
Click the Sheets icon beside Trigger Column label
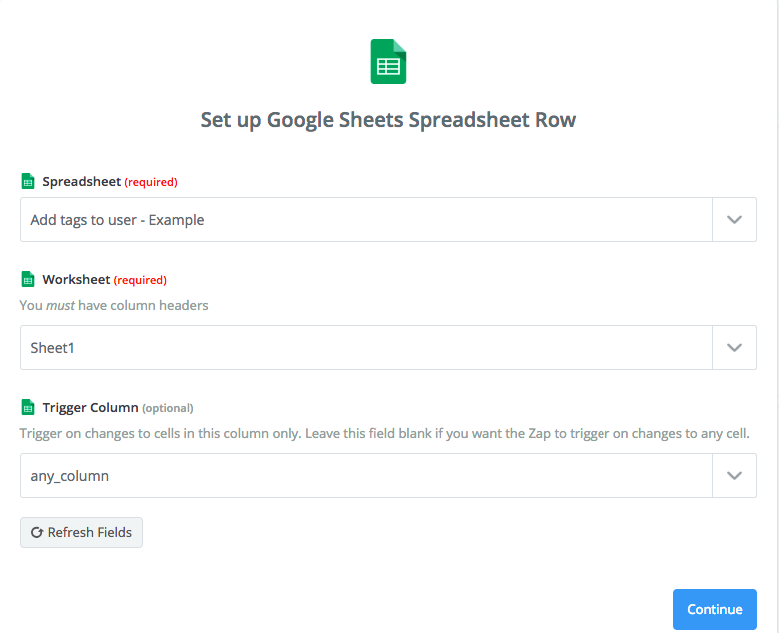coord(28,407)
